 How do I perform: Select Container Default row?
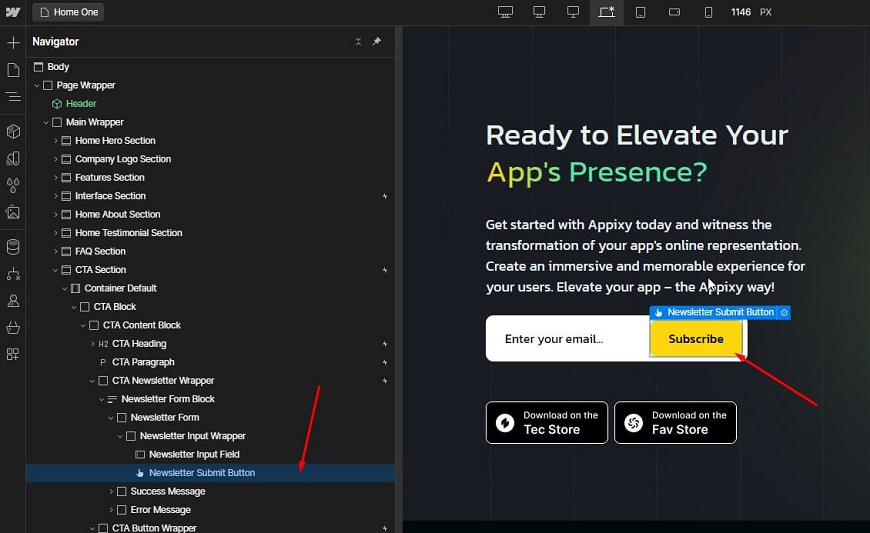(x=210, y=288)
